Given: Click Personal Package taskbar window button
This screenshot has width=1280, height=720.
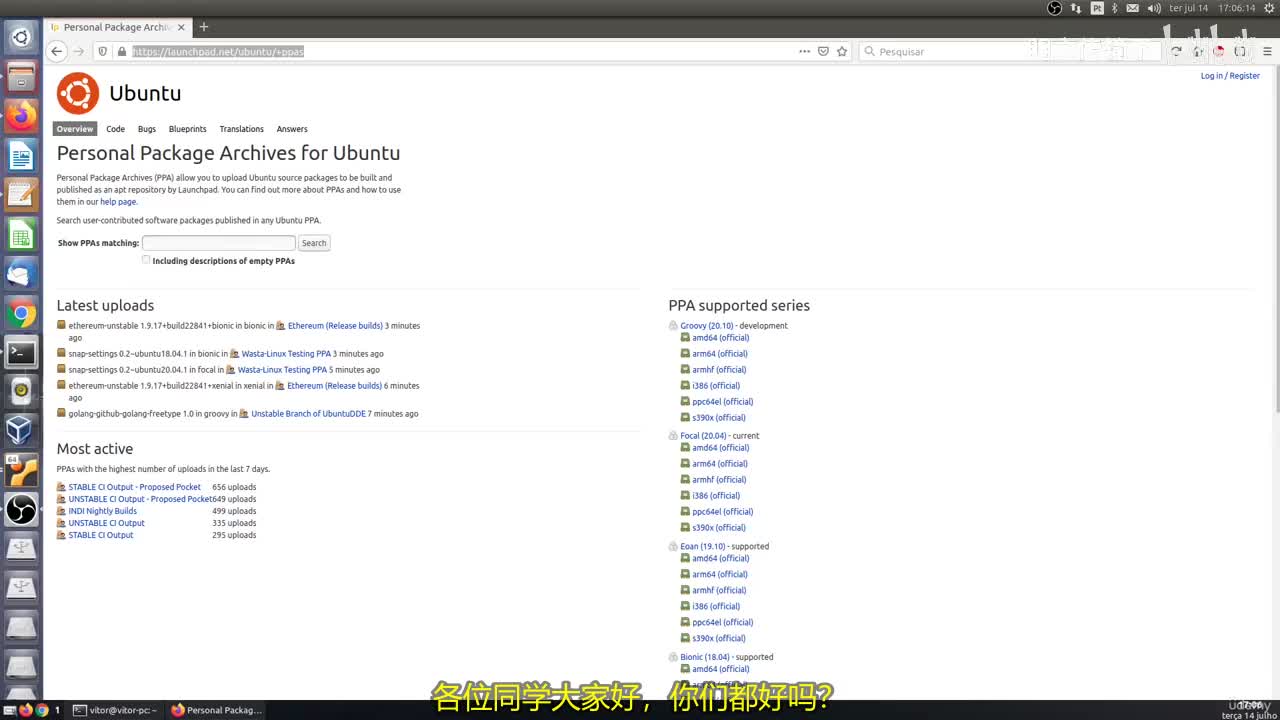Looking at the screenshot, I should point(216,710).
